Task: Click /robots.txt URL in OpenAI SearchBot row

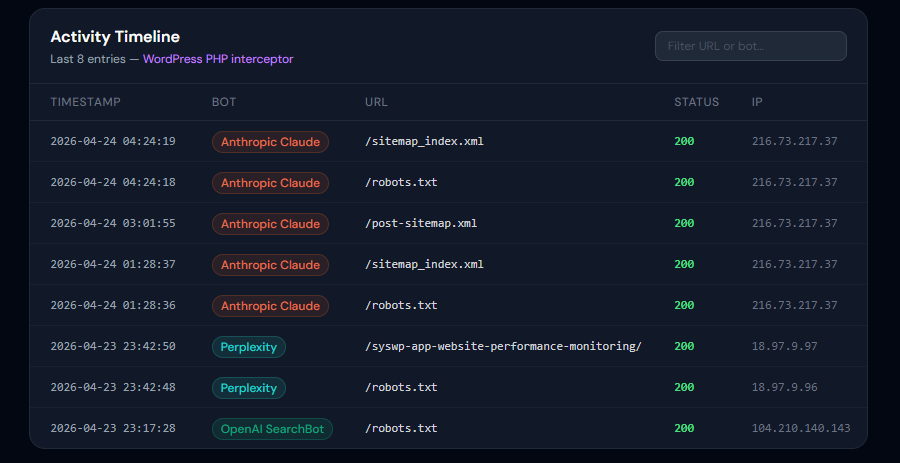Action: tap(401, 428)
